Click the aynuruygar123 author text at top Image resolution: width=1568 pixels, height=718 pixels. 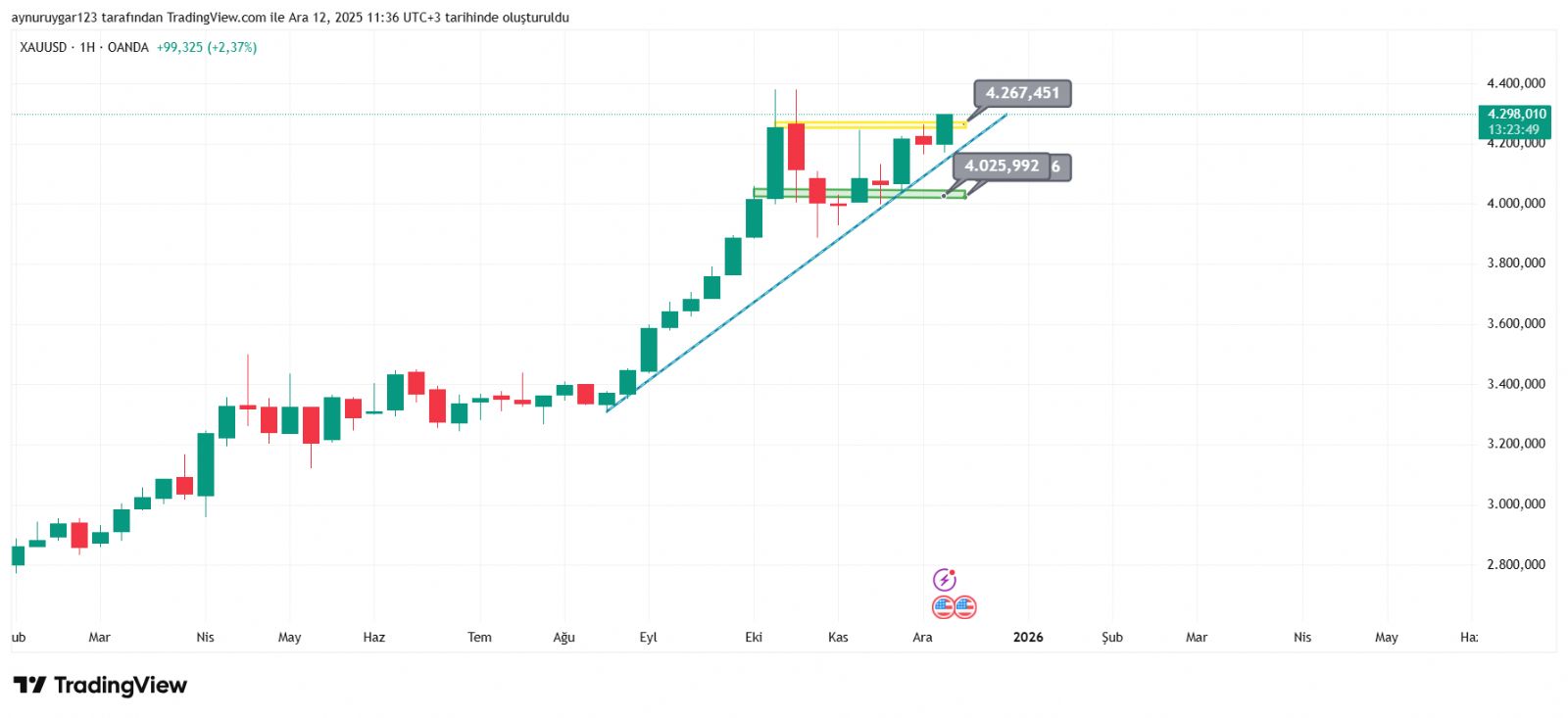tap(54, 18)
